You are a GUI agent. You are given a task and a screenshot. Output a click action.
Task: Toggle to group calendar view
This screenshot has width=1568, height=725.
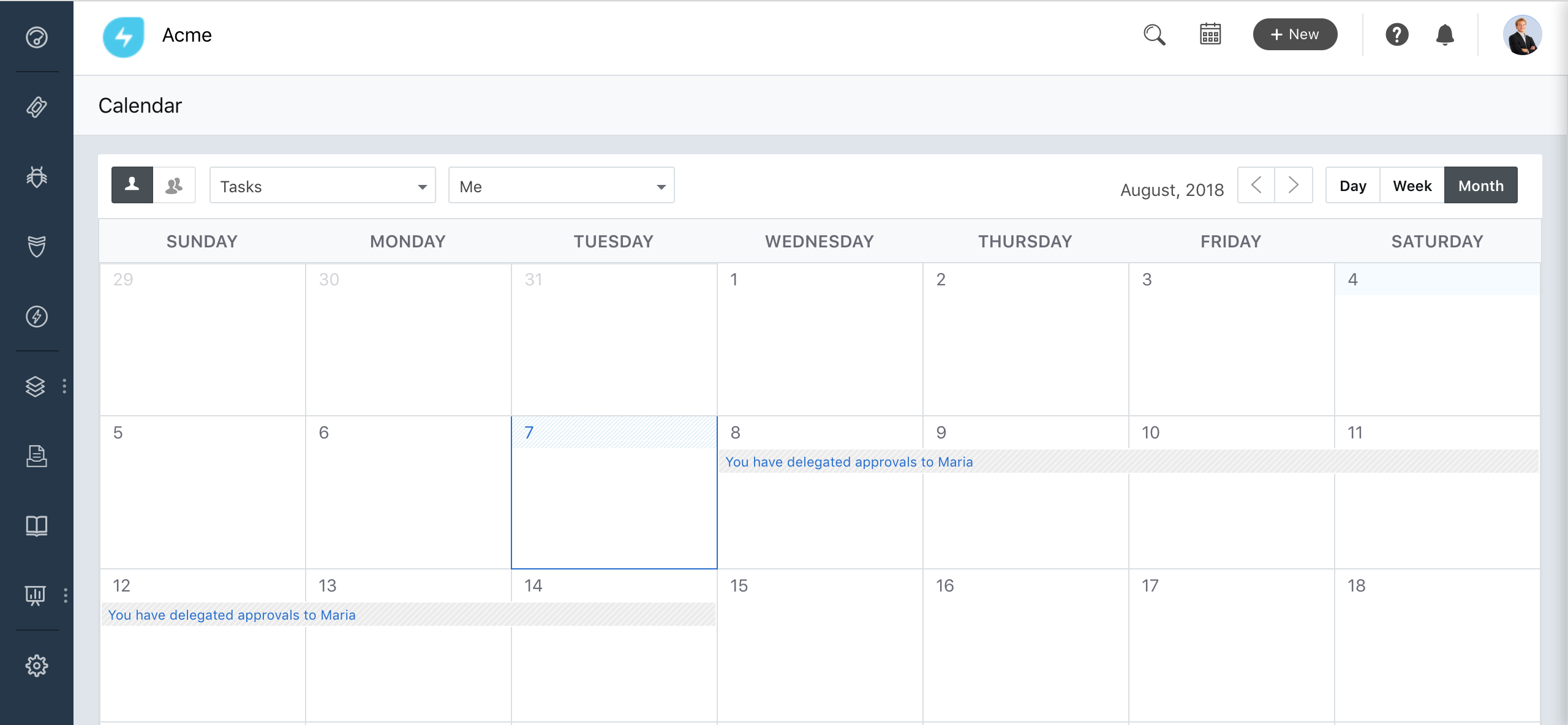175,185
